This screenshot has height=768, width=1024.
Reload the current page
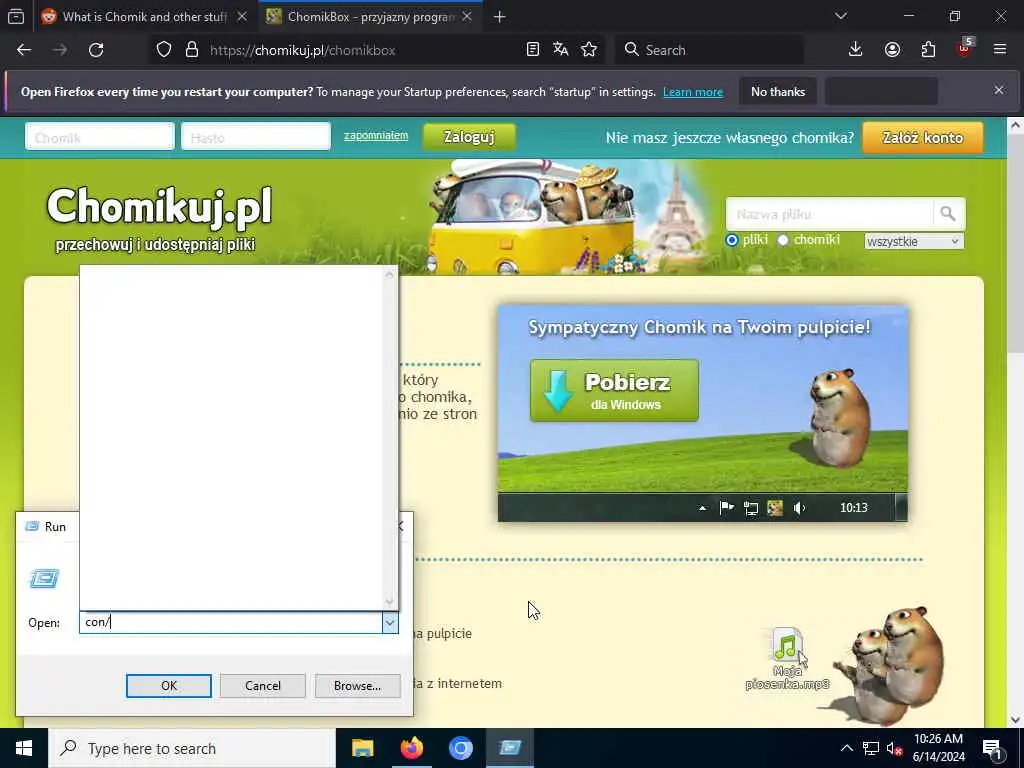96,50
